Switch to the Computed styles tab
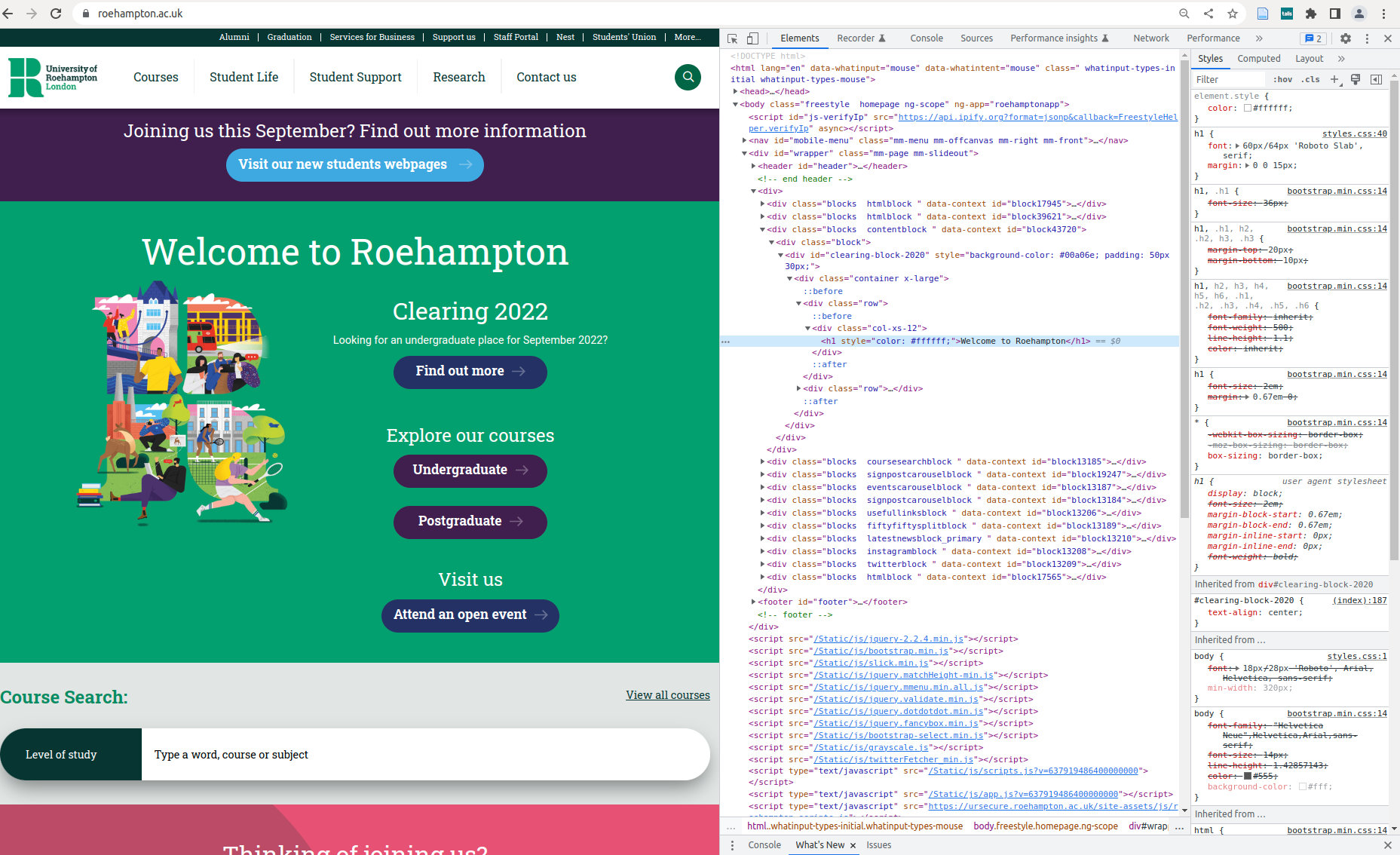The image size is (1400, 855). [1259, 58]
